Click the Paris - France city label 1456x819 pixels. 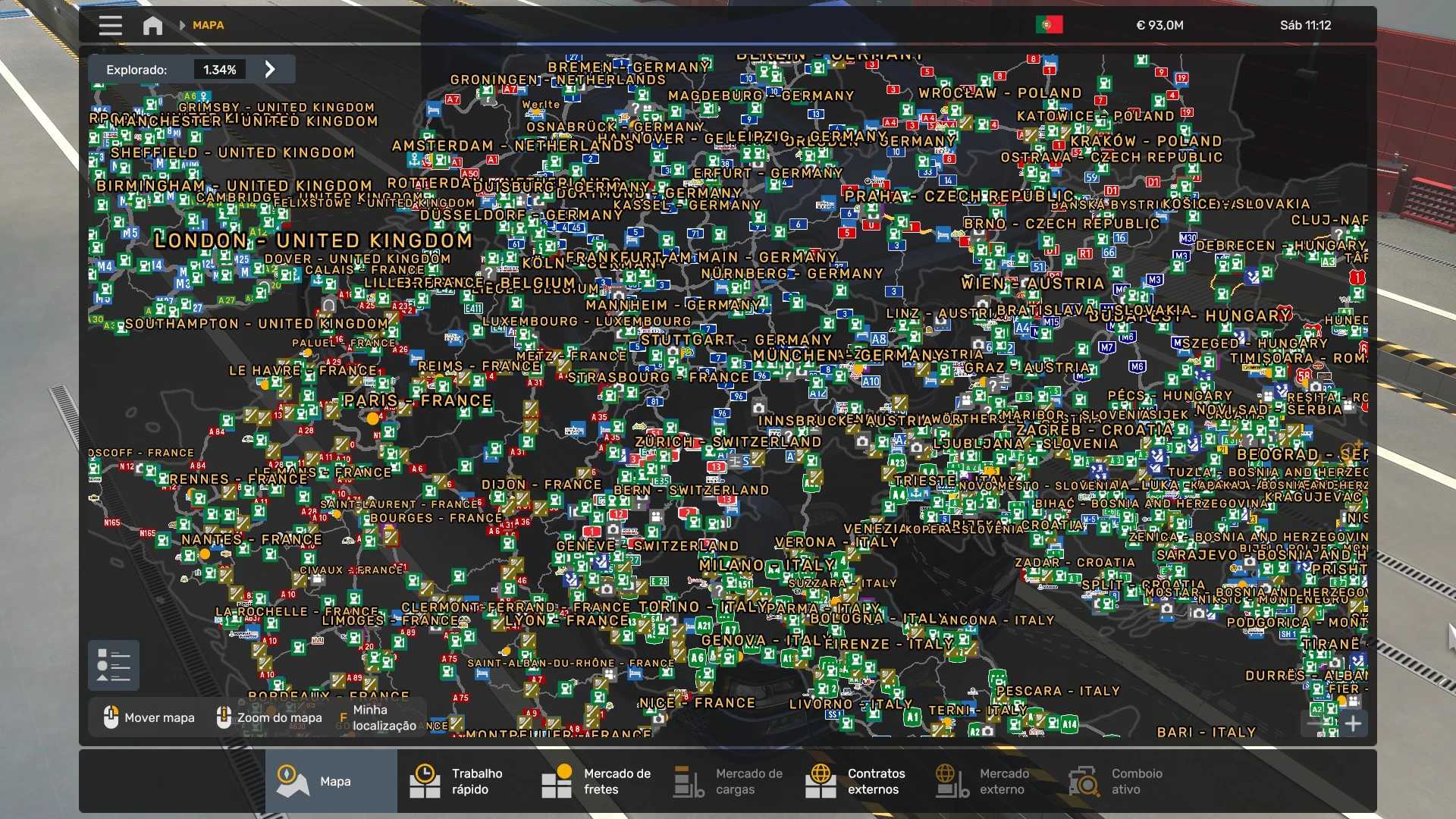pos(417,400)
